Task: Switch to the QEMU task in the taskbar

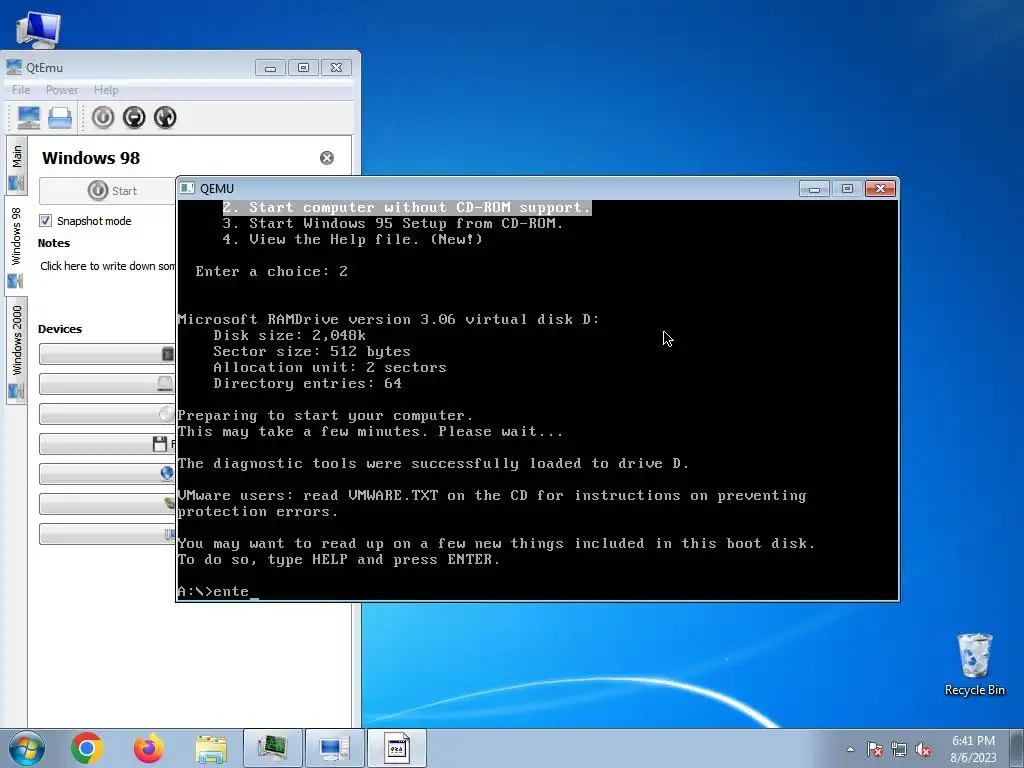Action: (272, 748)
